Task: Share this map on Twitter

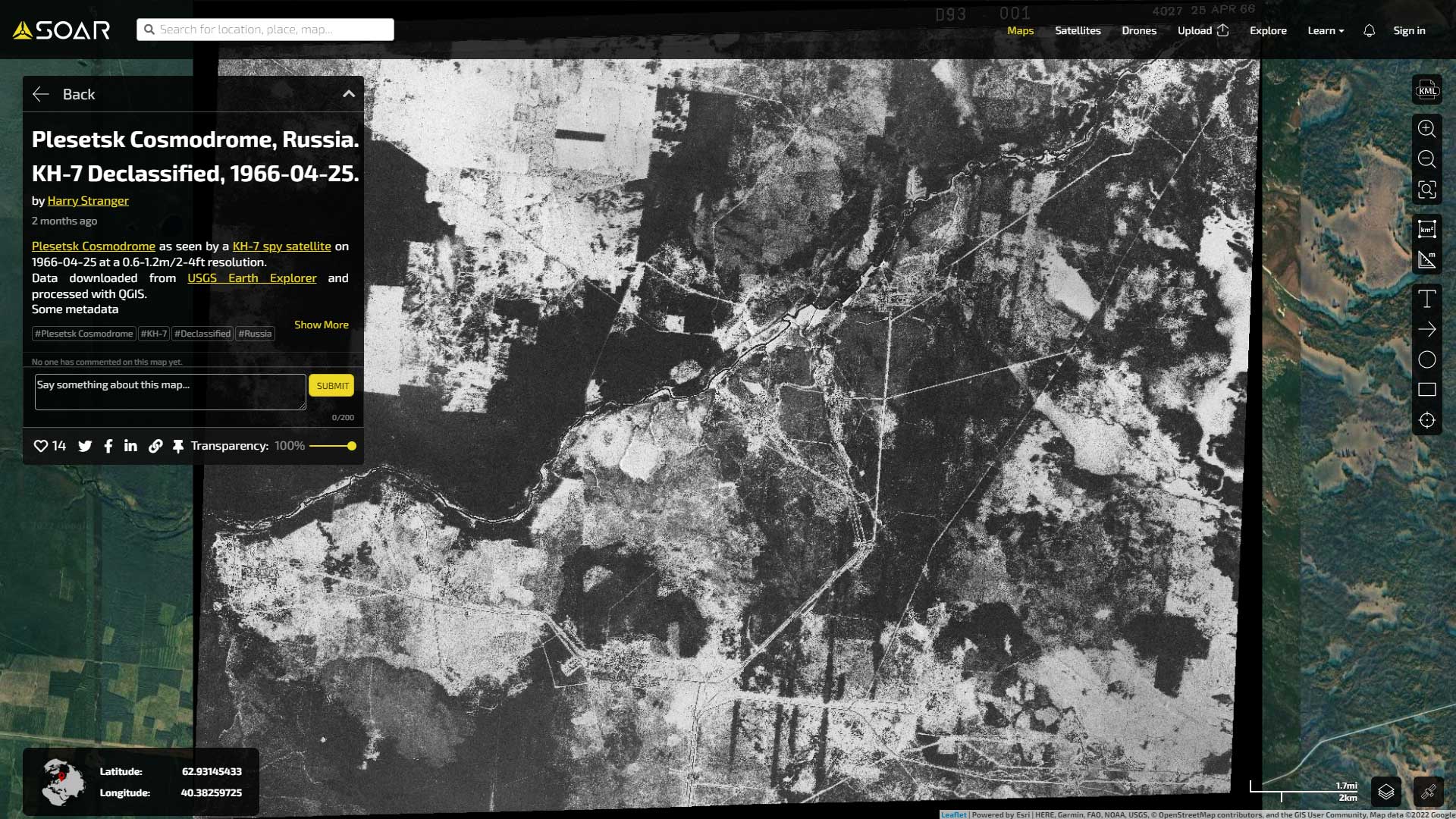Action: point(85,446)
